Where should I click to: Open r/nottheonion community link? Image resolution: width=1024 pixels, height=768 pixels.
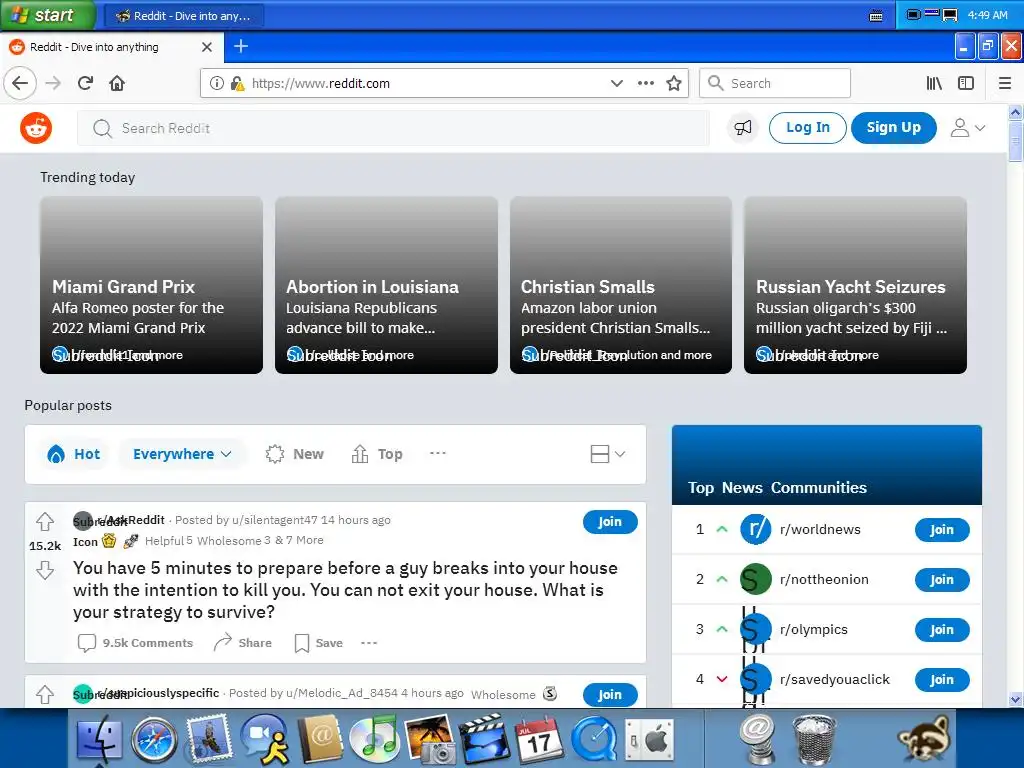pos(824,579)
